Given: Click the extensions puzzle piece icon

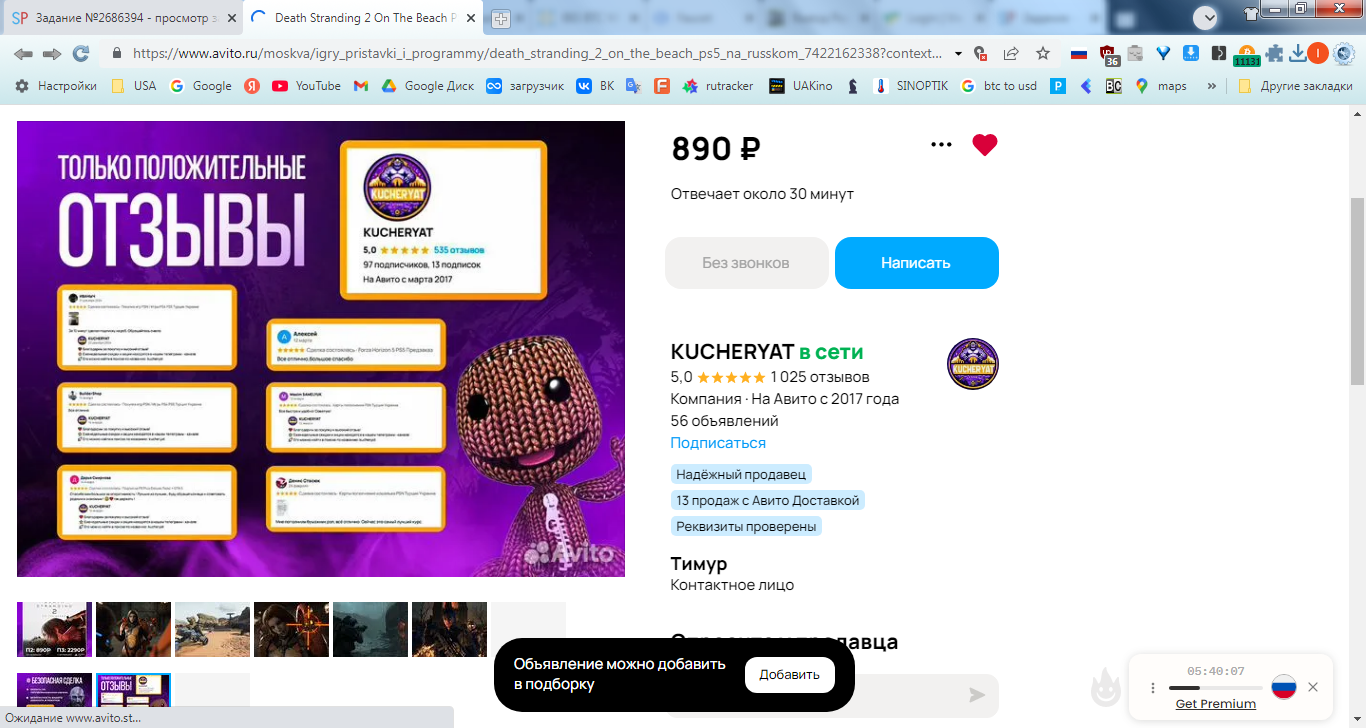Looking at the screenshot, I should click(1274, 53).
